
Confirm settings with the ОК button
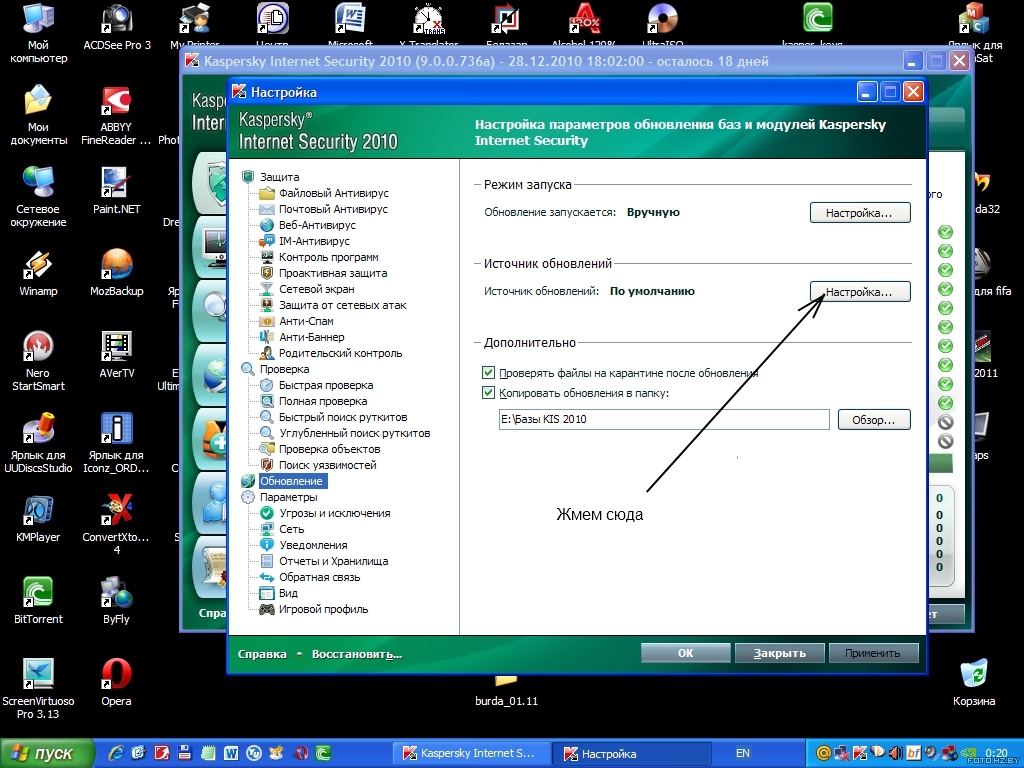pyautogui.click(x=686, y=653)
